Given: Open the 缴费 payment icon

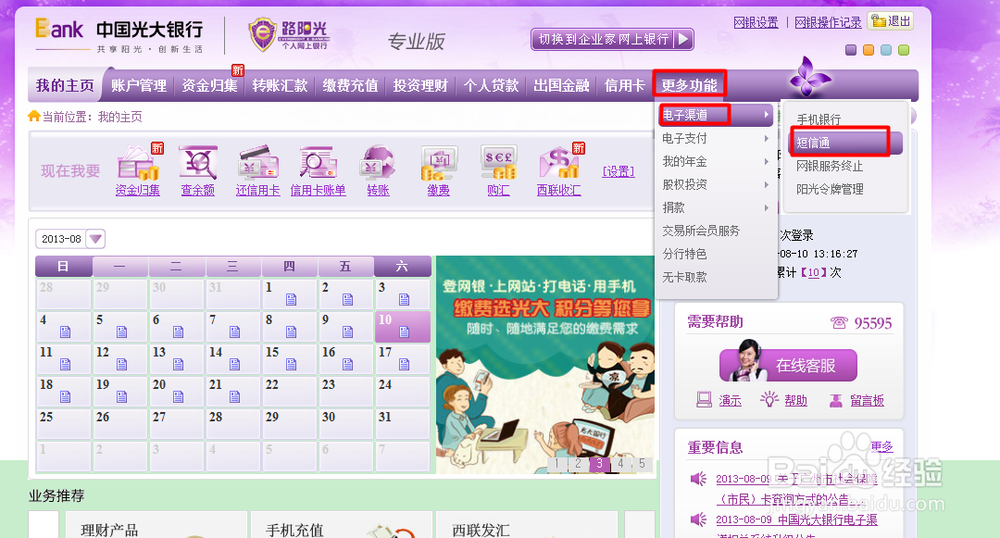Looking at the screenshot, I should coord(438,163).
